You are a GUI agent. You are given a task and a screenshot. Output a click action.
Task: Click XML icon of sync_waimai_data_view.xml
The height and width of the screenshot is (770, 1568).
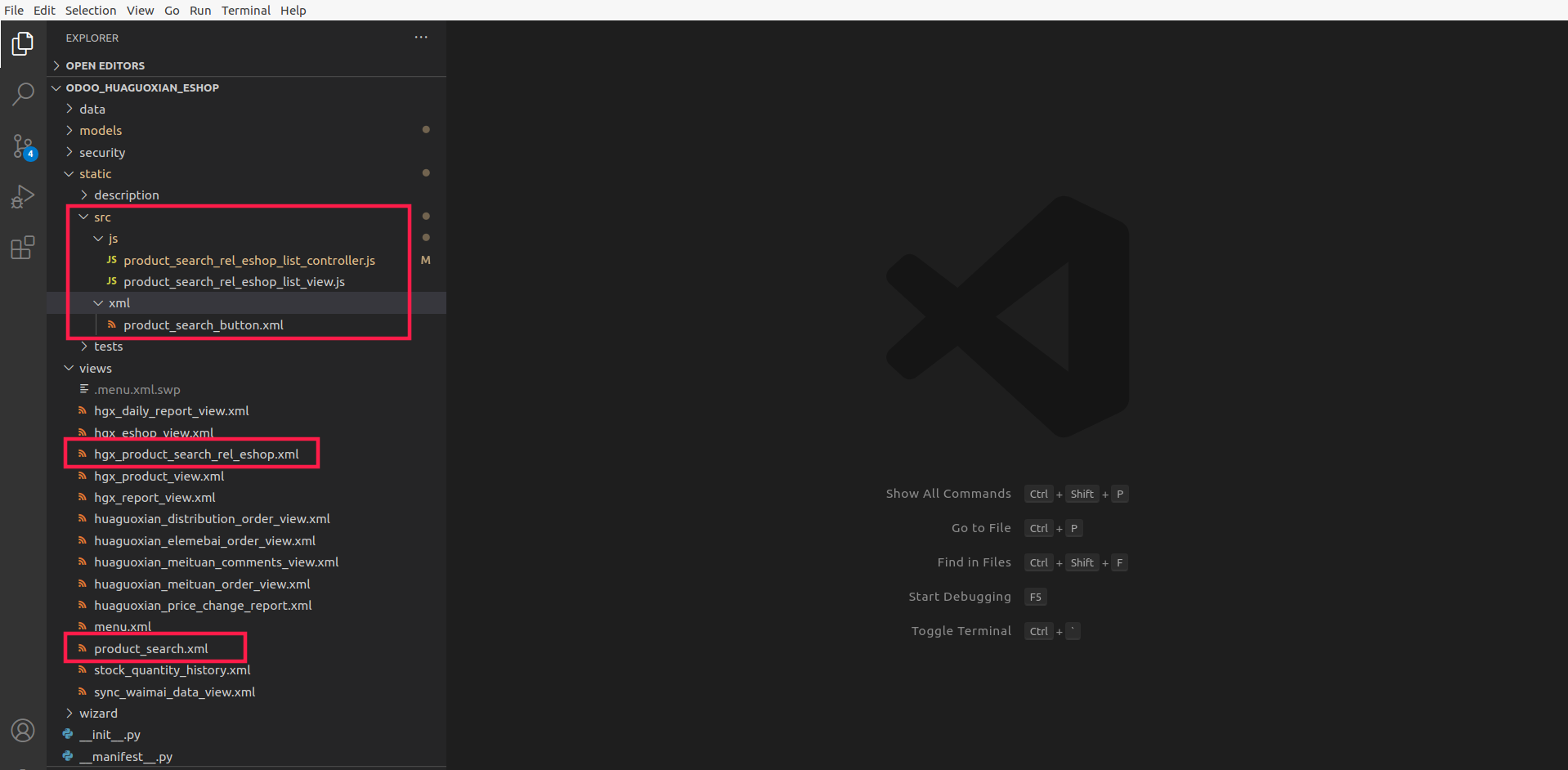[x=82, y=692]
